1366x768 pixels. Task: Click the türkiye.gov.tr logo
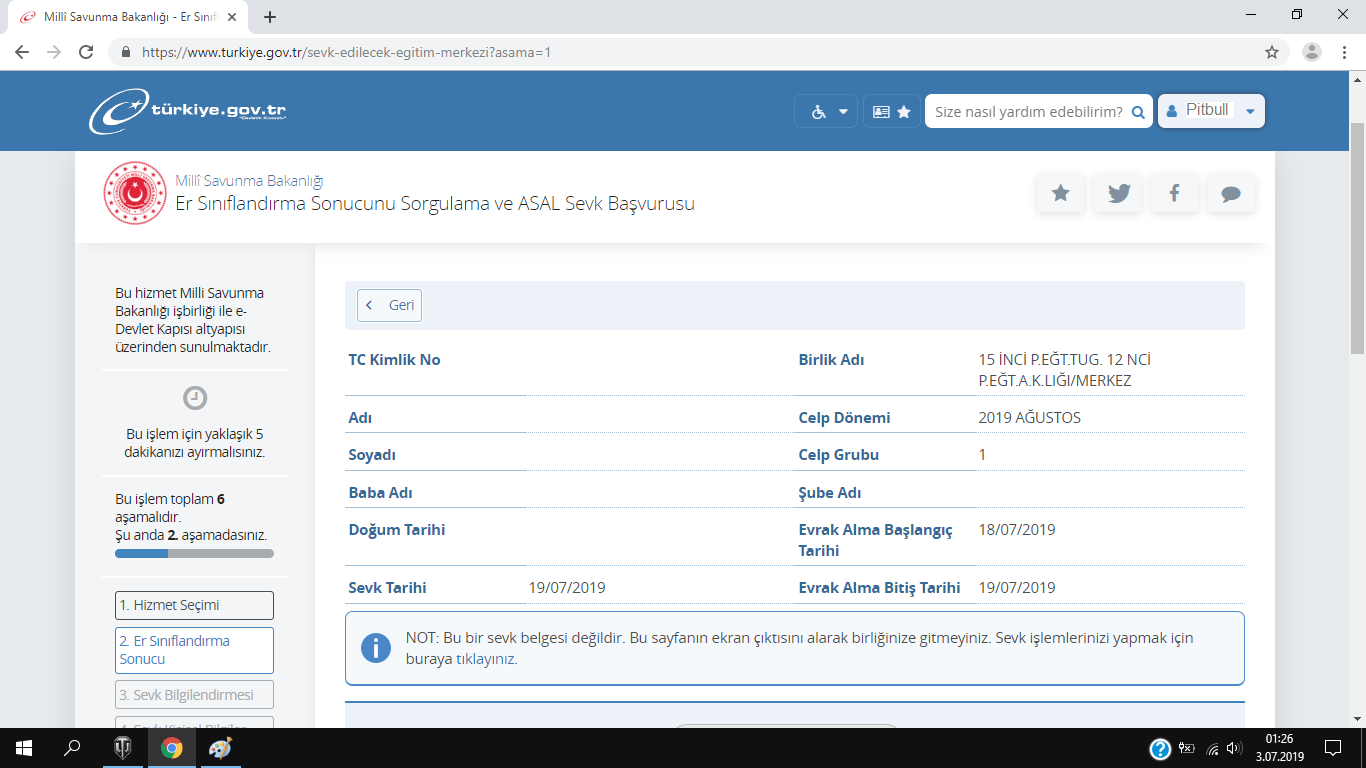point(187,111)
